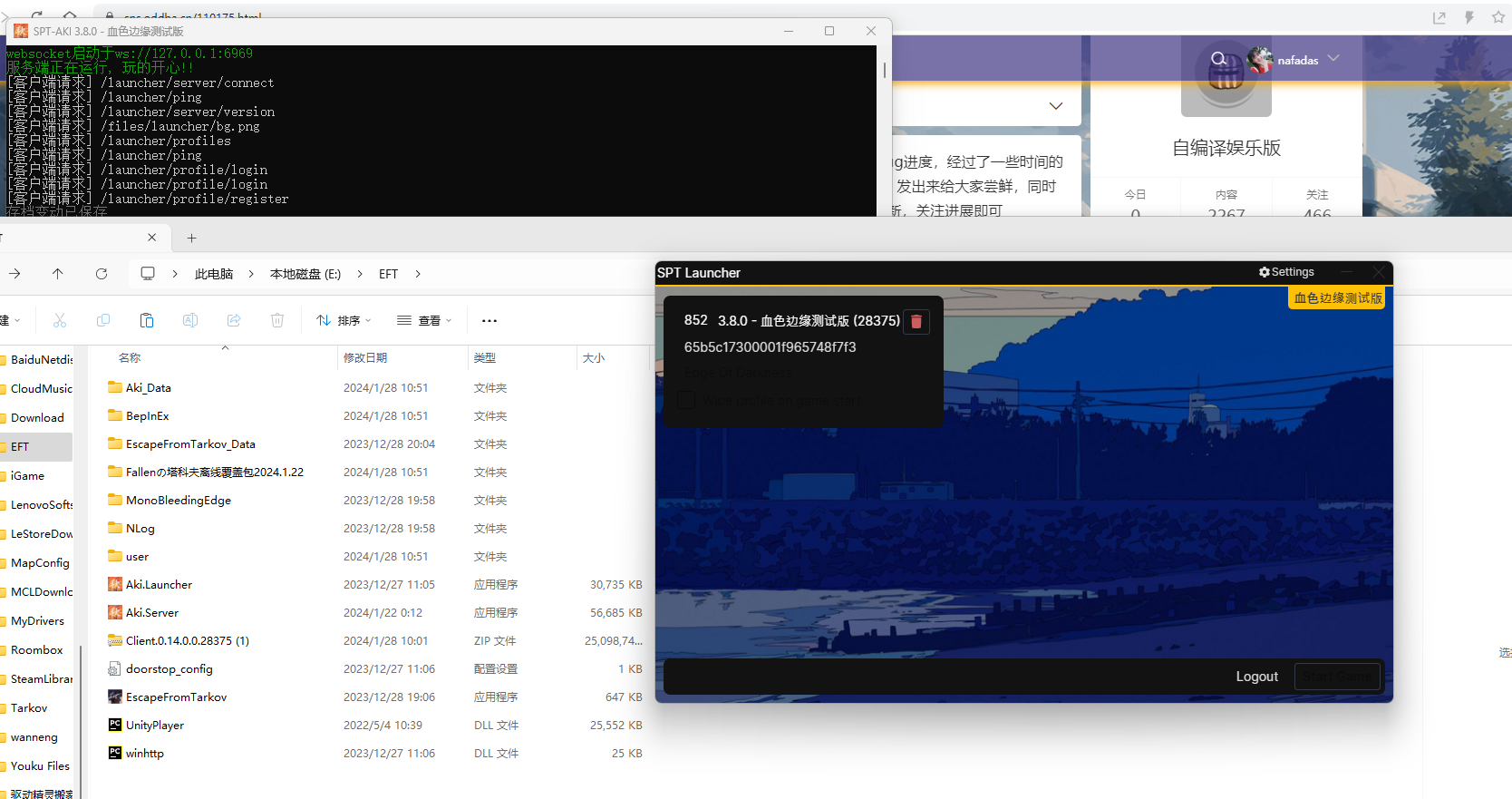Screen dimensions: 1512x799
Task: Delete the profile with the red trash icon
Action: [916, 321]
